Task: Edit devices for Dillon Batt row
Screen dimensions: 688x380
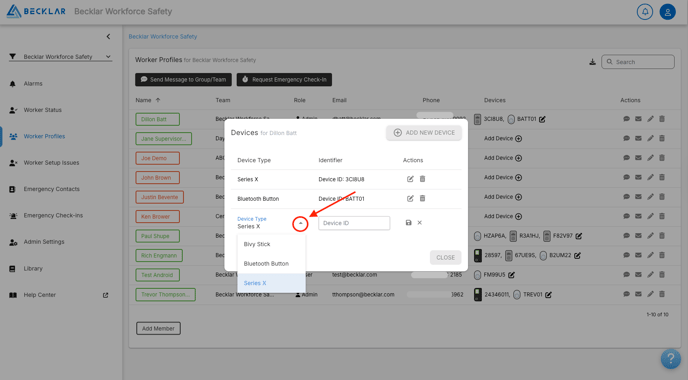Action: [x=542, y=119]
